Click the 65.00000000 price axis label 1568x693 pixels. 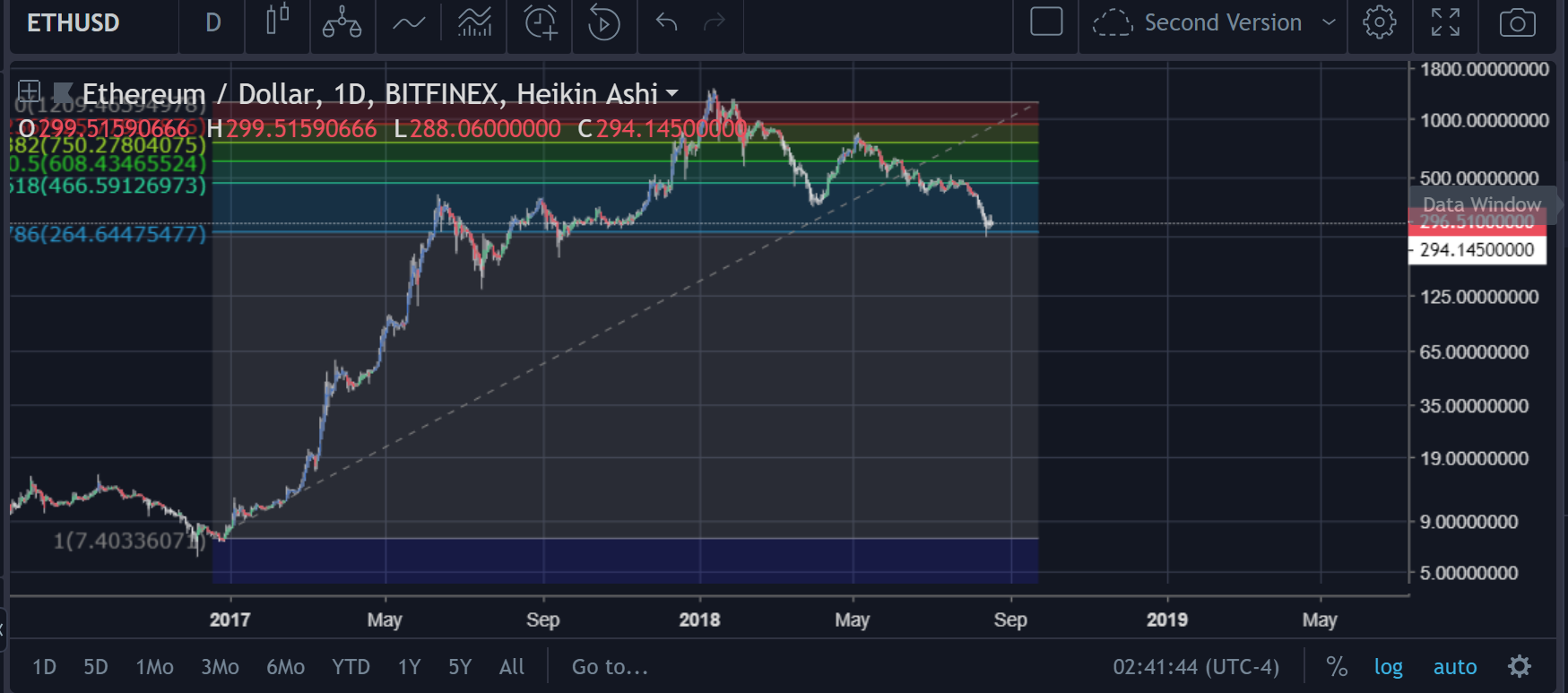click(x=1474, y=351)
